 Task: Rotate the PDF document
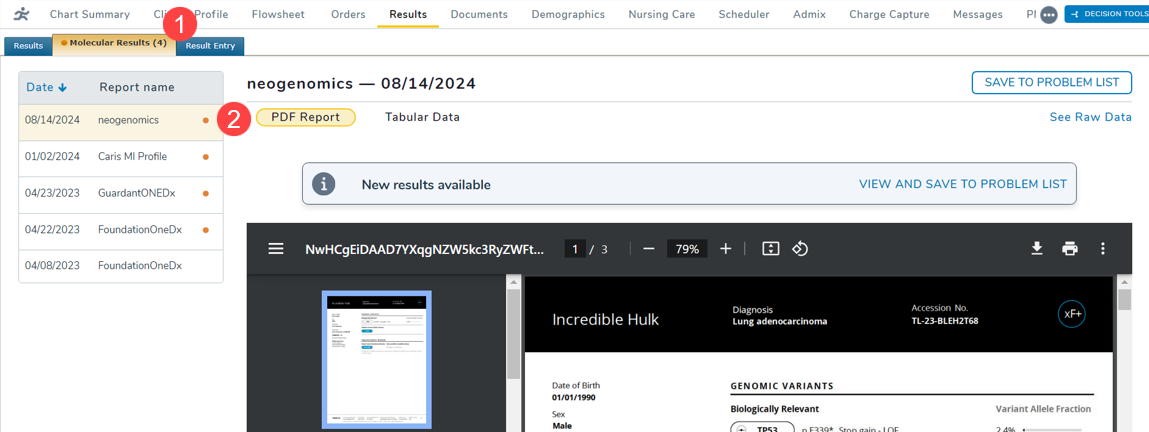click(x=800, y=249)
